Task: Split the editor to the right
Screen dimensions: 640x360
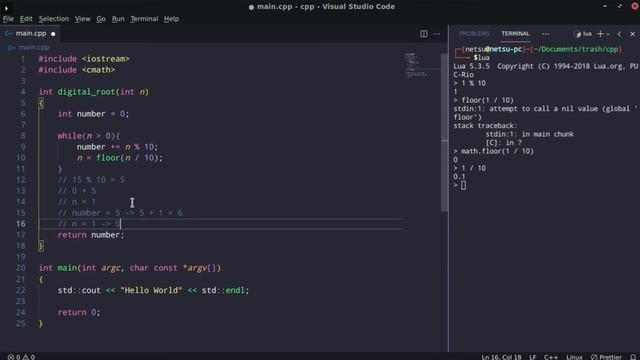Action: 424,34
